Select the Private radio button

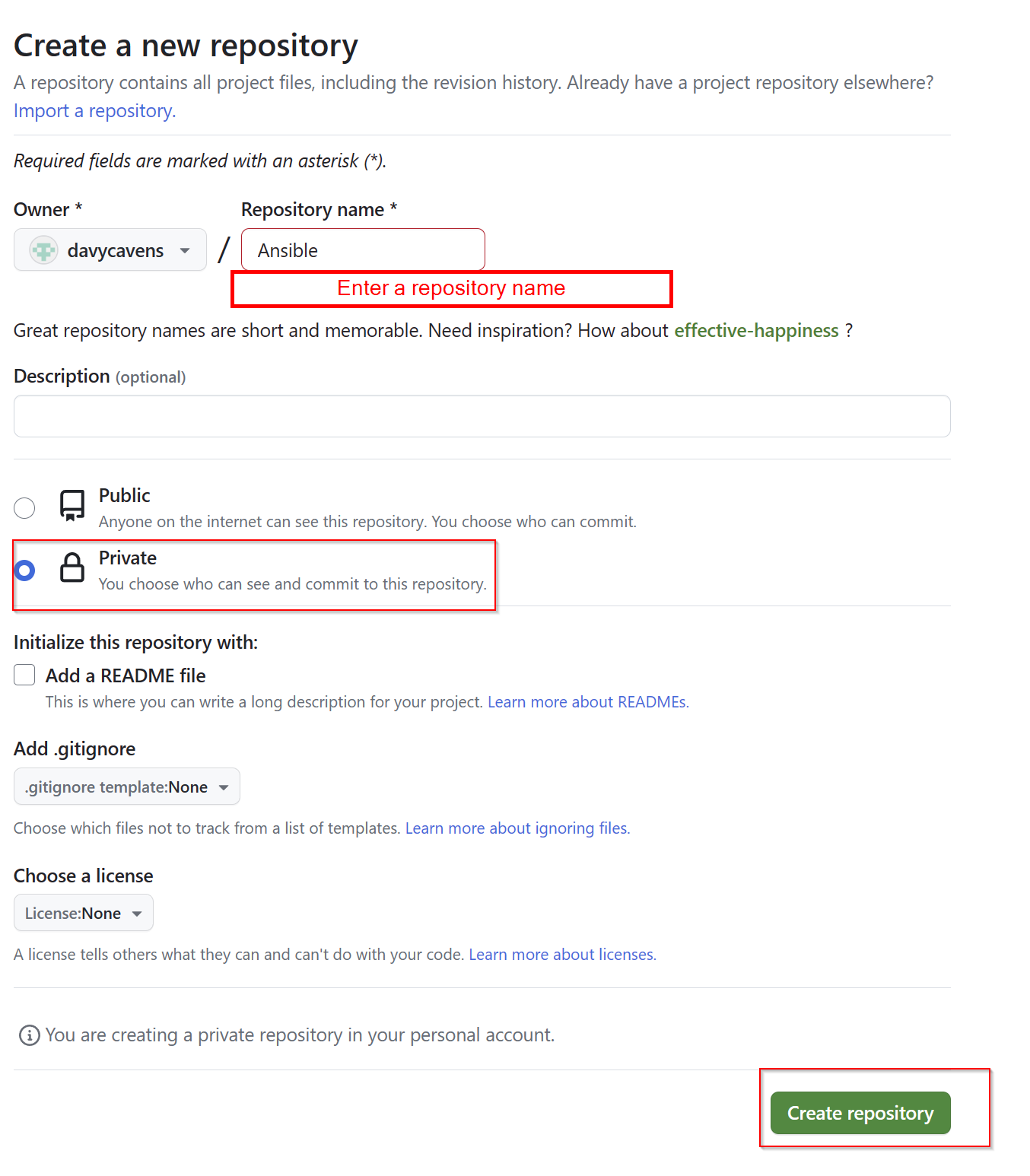(24, 570)
